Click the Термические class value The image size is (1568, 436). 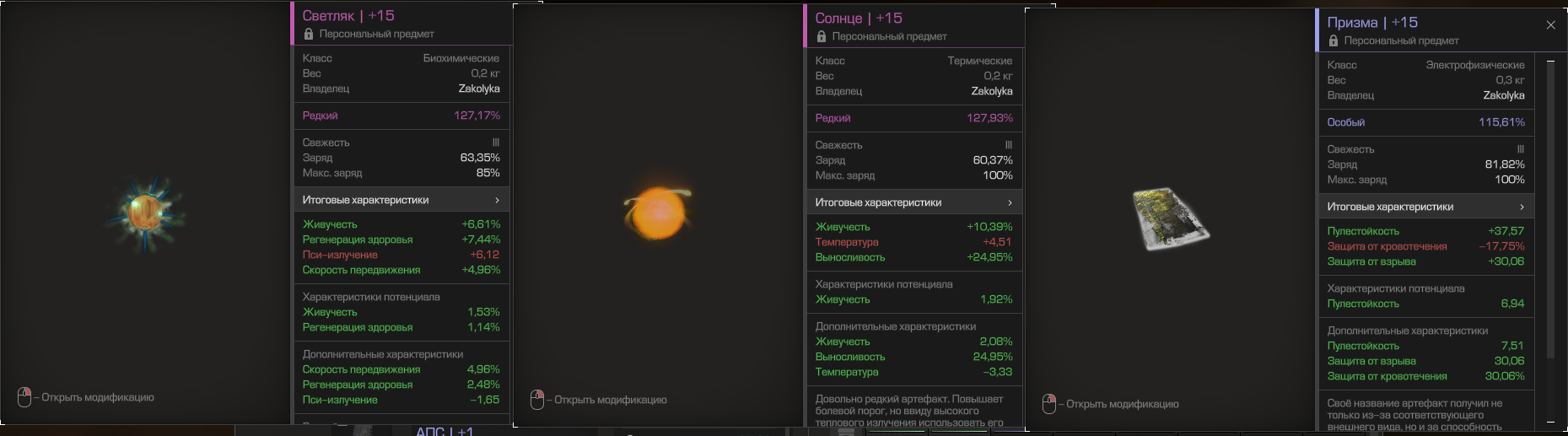[980, 61]
